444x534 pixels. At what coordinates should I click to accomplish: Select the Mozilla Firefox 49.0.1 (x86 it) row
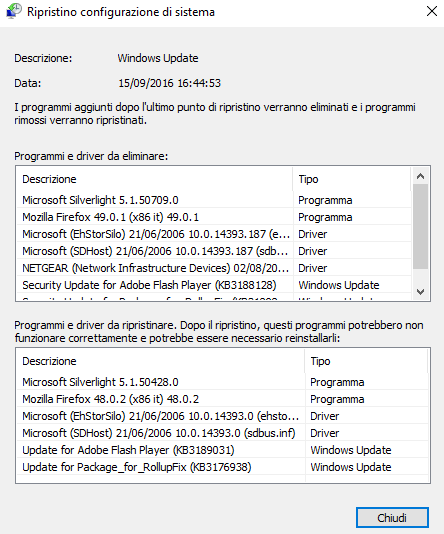(x=215, y=217)
